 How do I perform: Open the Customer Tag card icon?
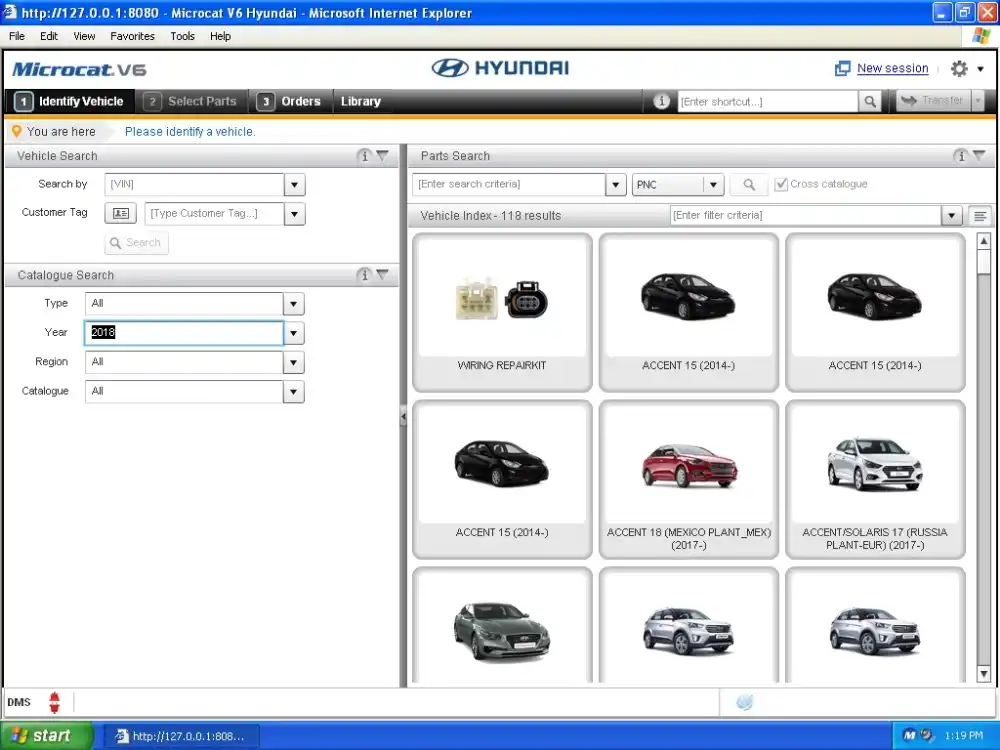121,213
